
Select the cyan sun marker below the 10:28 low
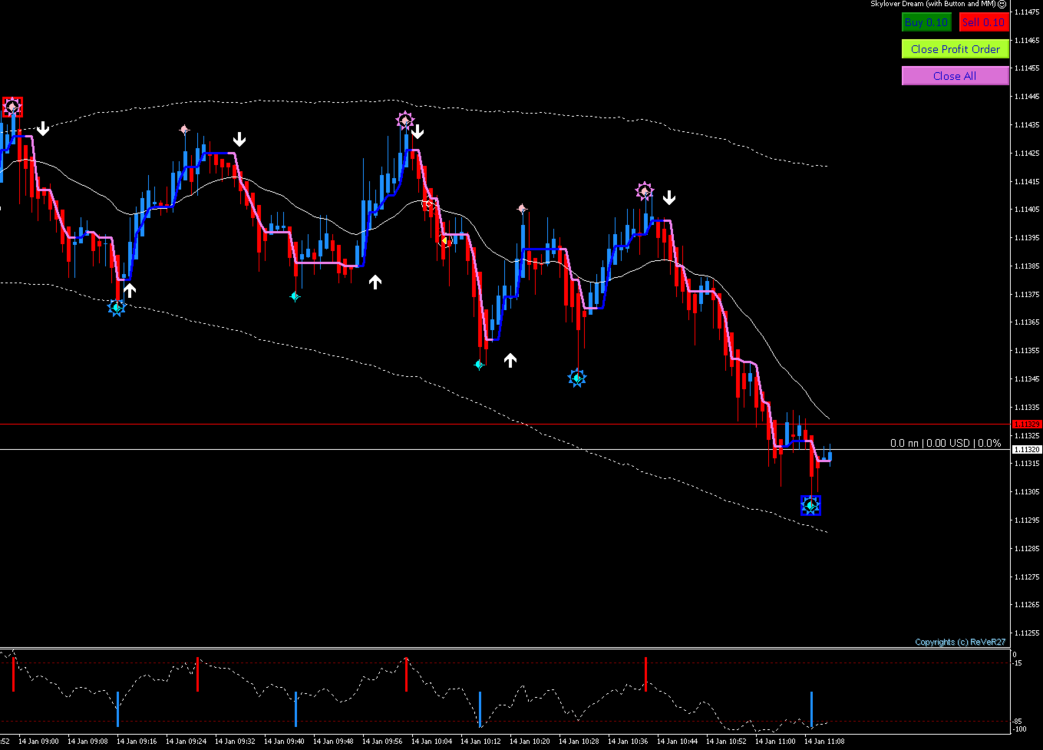click(577, 378)
